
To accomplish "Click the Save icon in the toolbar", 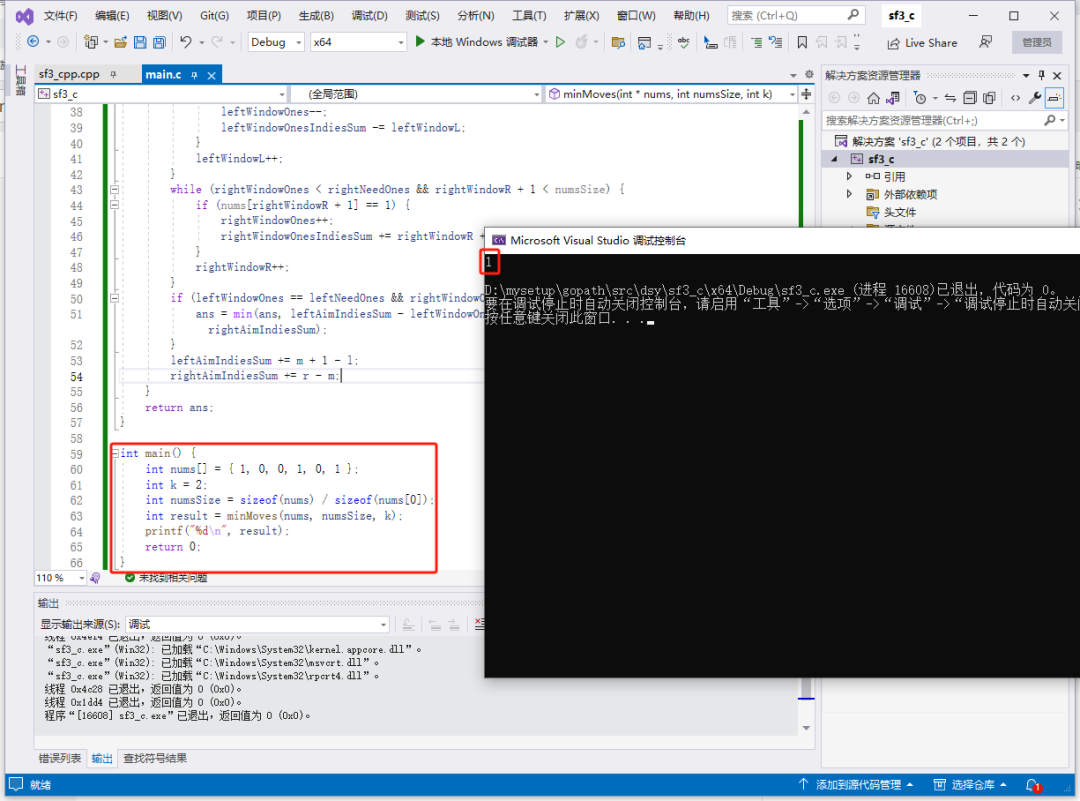I will point(140,42).
